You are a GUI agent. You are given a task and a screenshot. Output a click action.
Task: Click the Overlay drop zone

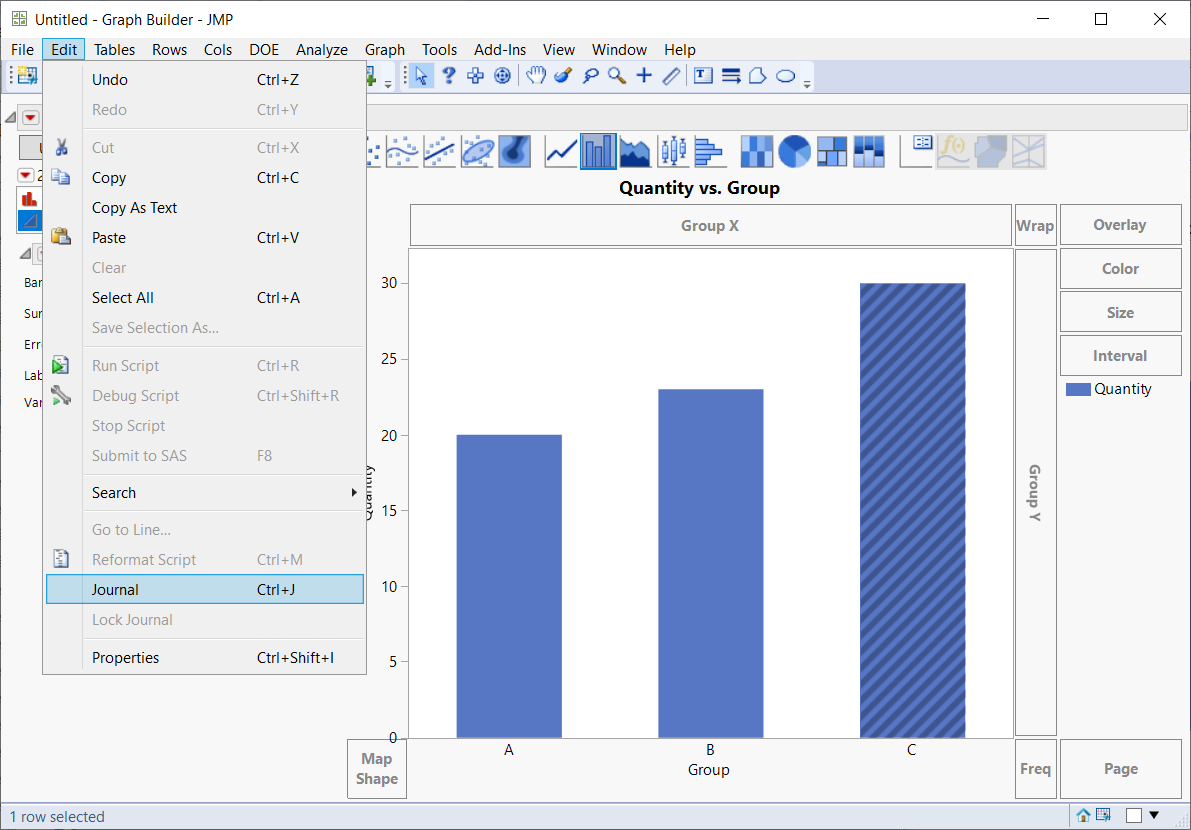tap(1120, 224)
